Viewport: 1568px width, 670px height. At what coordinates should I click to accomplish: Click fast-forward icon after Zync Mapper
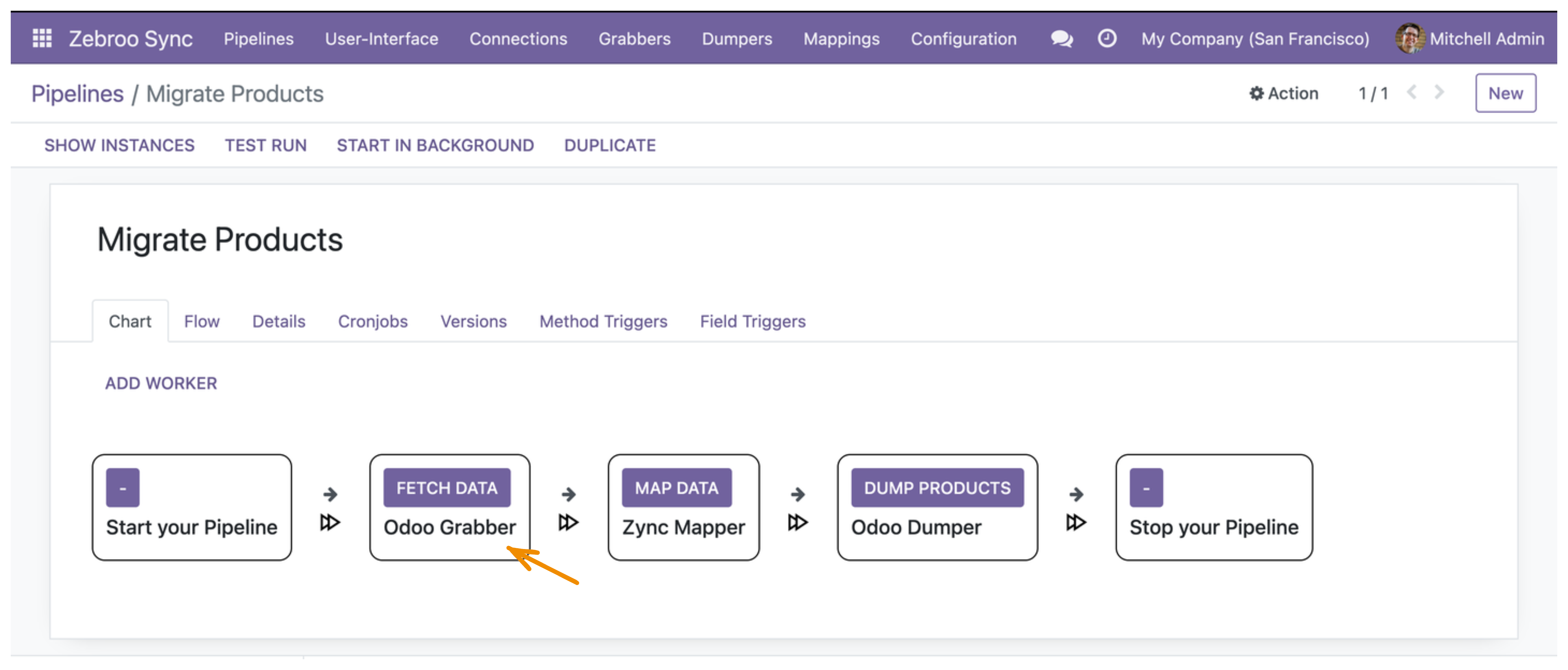click(x=797, y=522)
